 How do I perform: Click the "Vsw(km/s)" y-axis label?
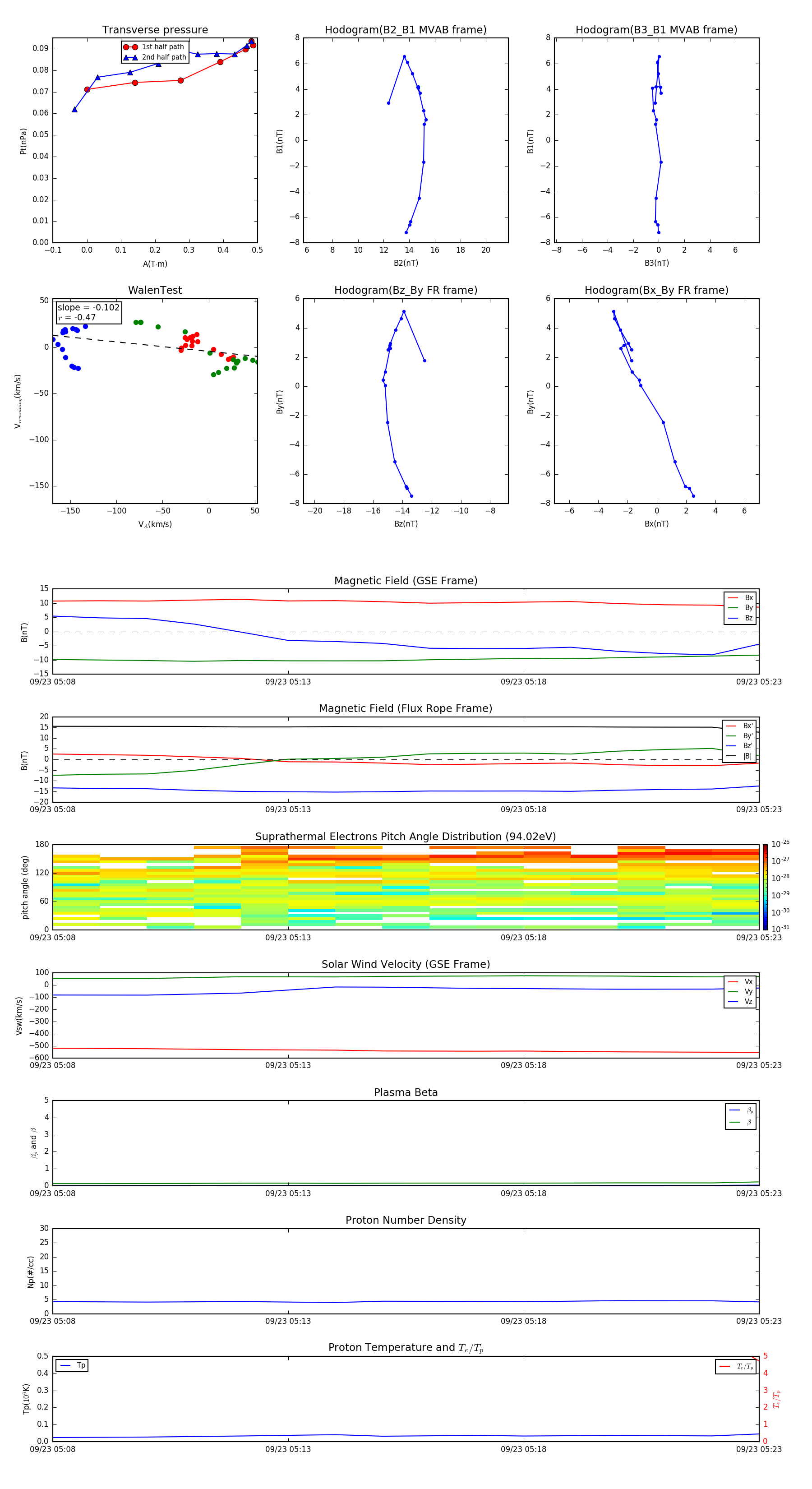pos(18,1016)
